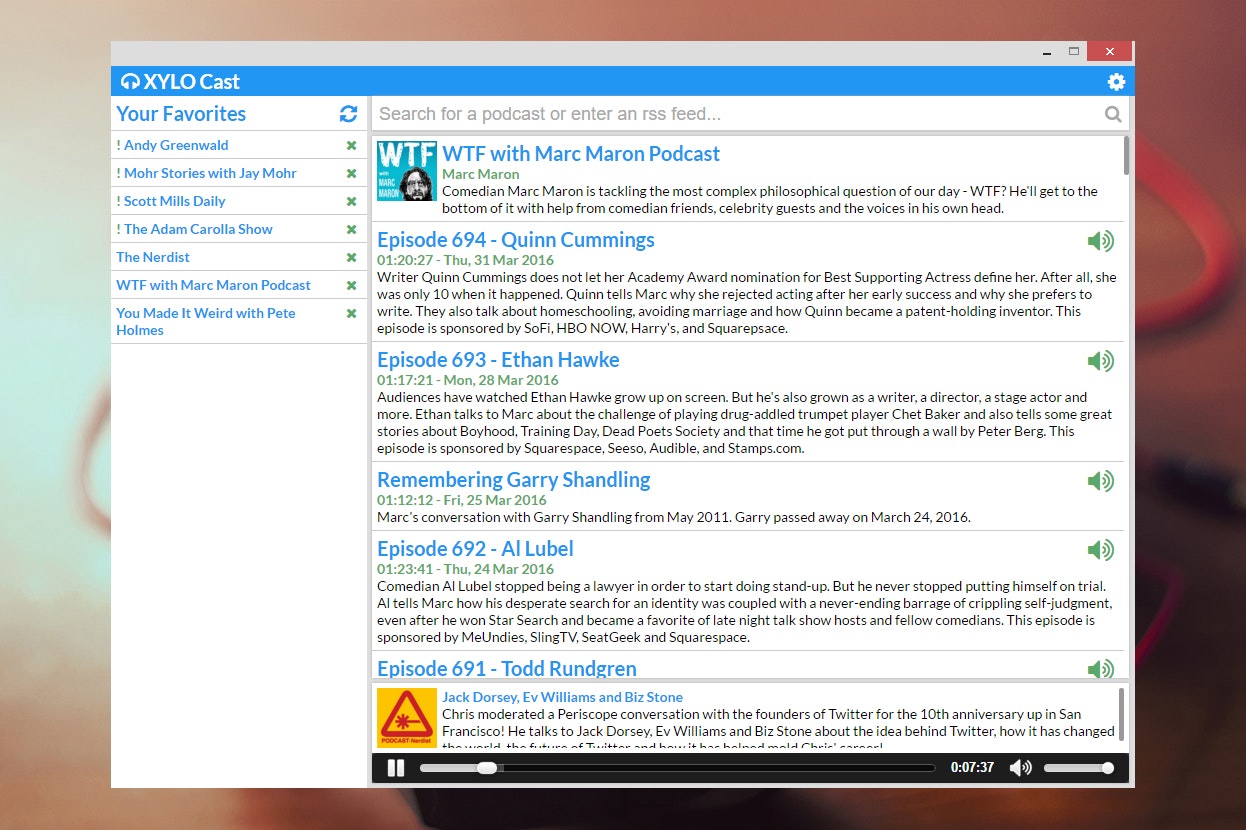Remove Andy Greenwald from favorites
Viewport: 1246px width, 830px height.
[x=351, y=145]
